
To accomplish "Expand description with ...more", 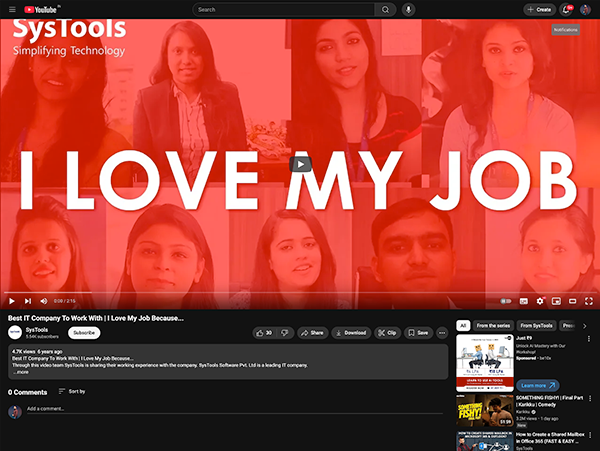I will tap(21, 372).
